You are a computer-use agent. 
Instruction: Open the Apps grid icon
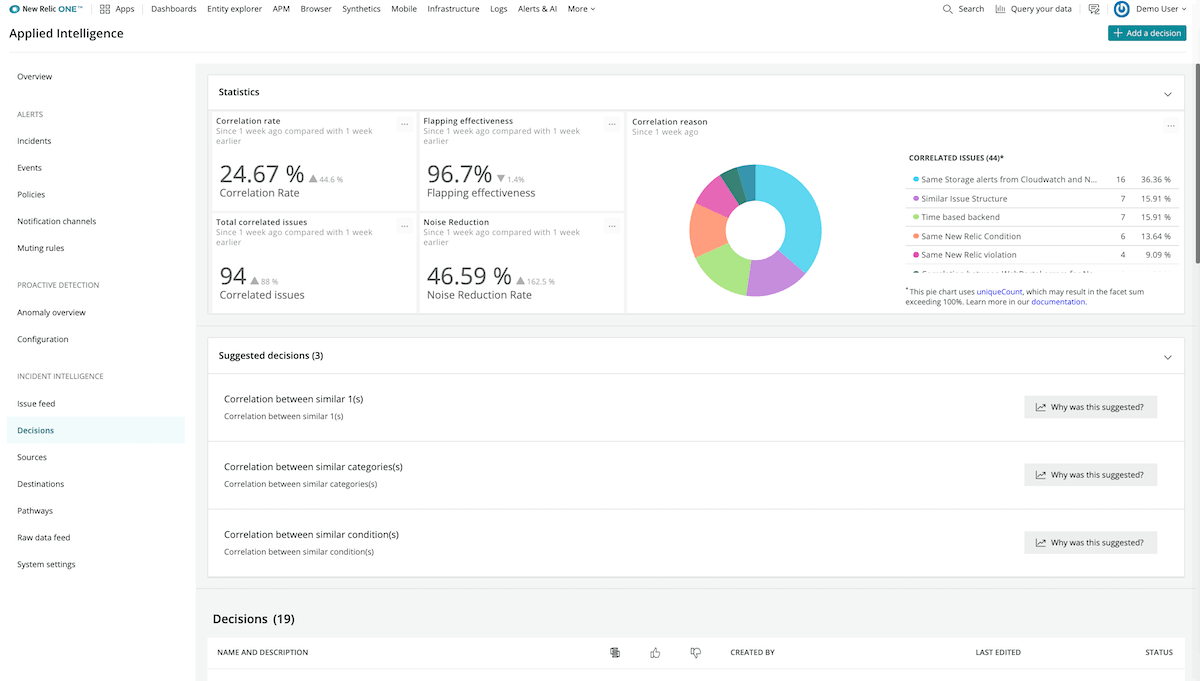(105, 9)
